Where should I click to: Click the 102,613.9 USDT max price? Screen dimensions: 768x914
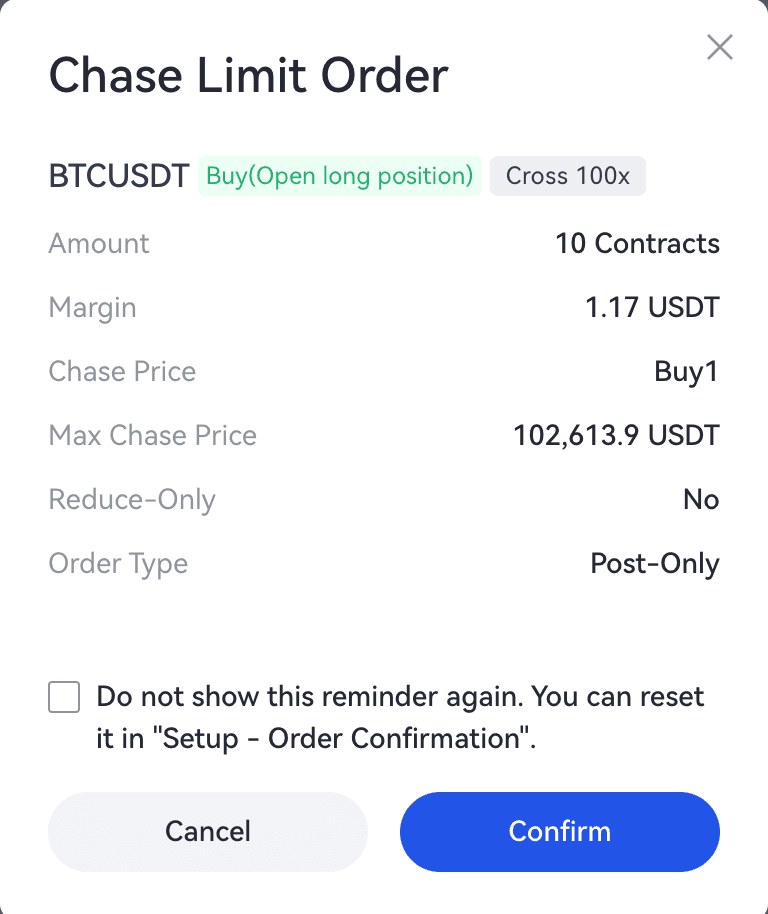[616, 435]
